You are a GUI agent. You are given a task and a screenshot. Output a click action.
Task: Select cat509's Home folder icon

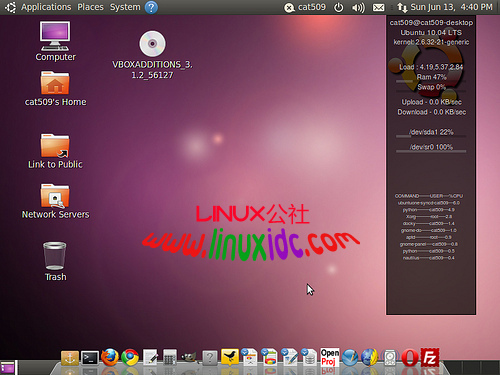(55, 89)
